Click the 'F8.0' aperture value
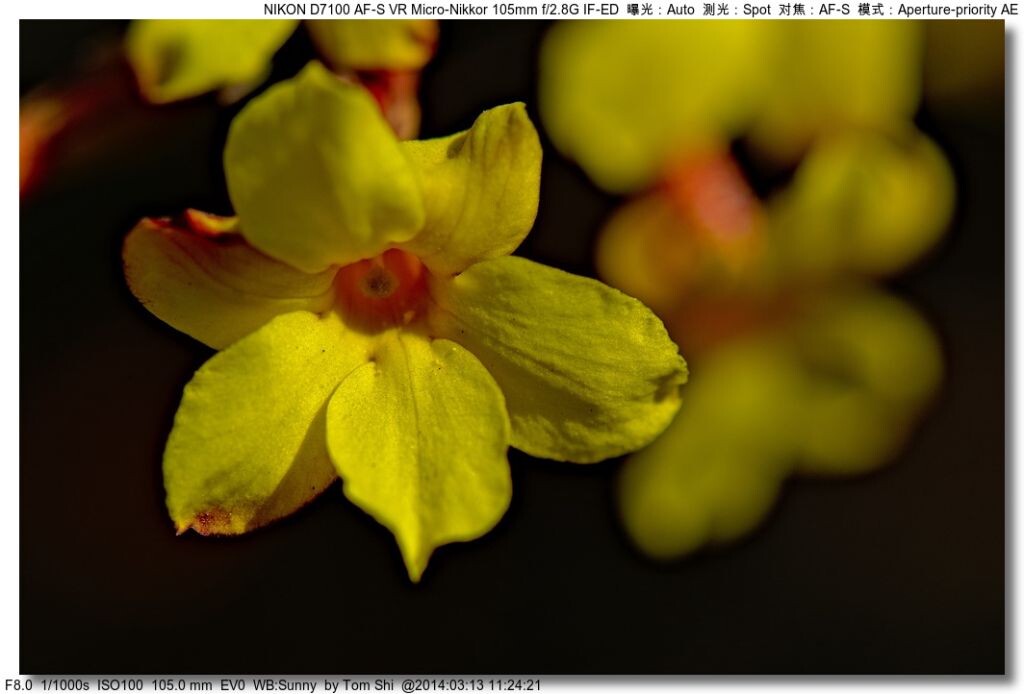The height and width of the screenshot is (694, 1024). point(18,685)
